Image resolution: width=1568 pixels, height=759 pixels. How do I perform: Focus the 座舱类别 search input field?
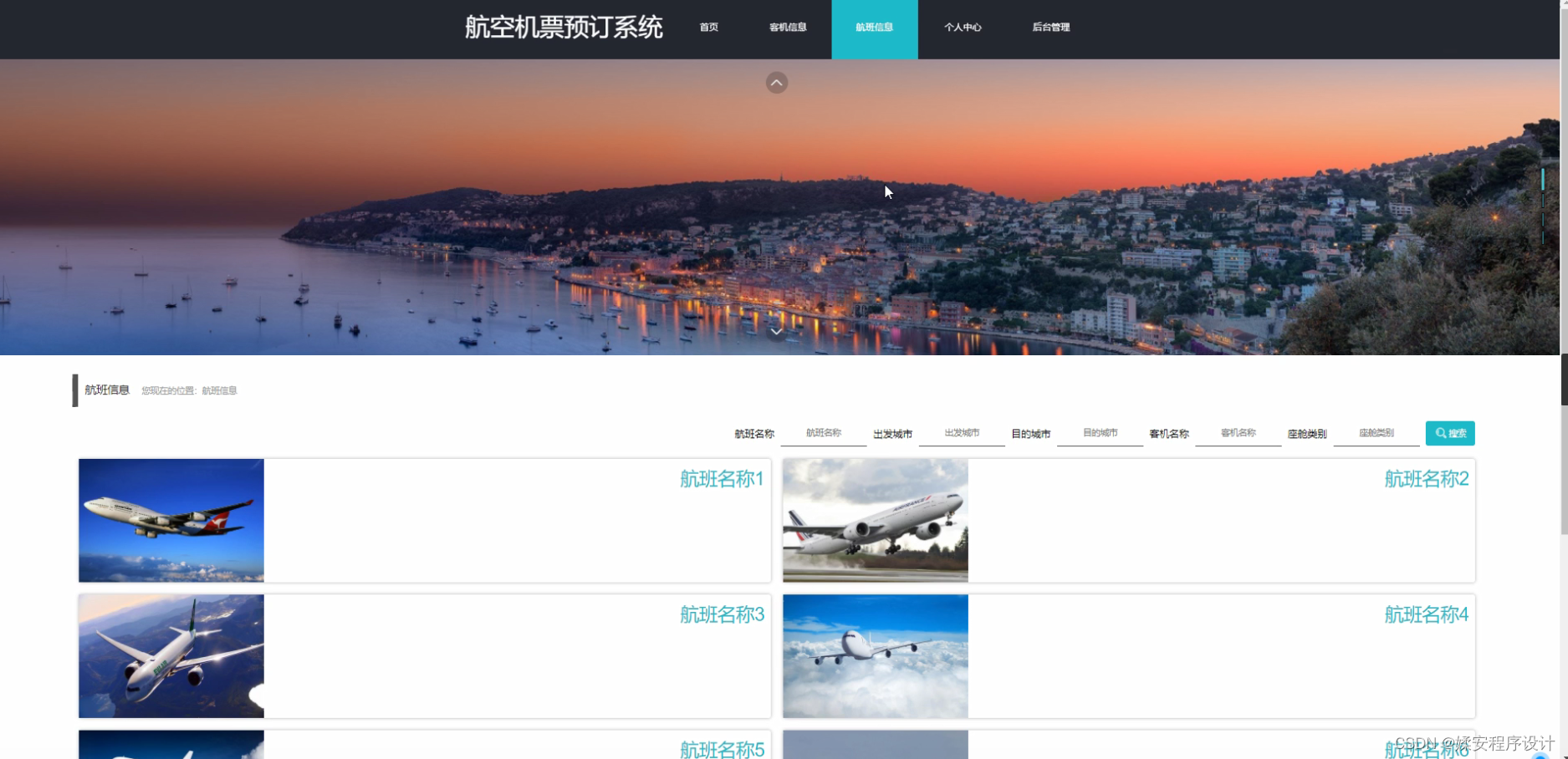coord(1376,433)
